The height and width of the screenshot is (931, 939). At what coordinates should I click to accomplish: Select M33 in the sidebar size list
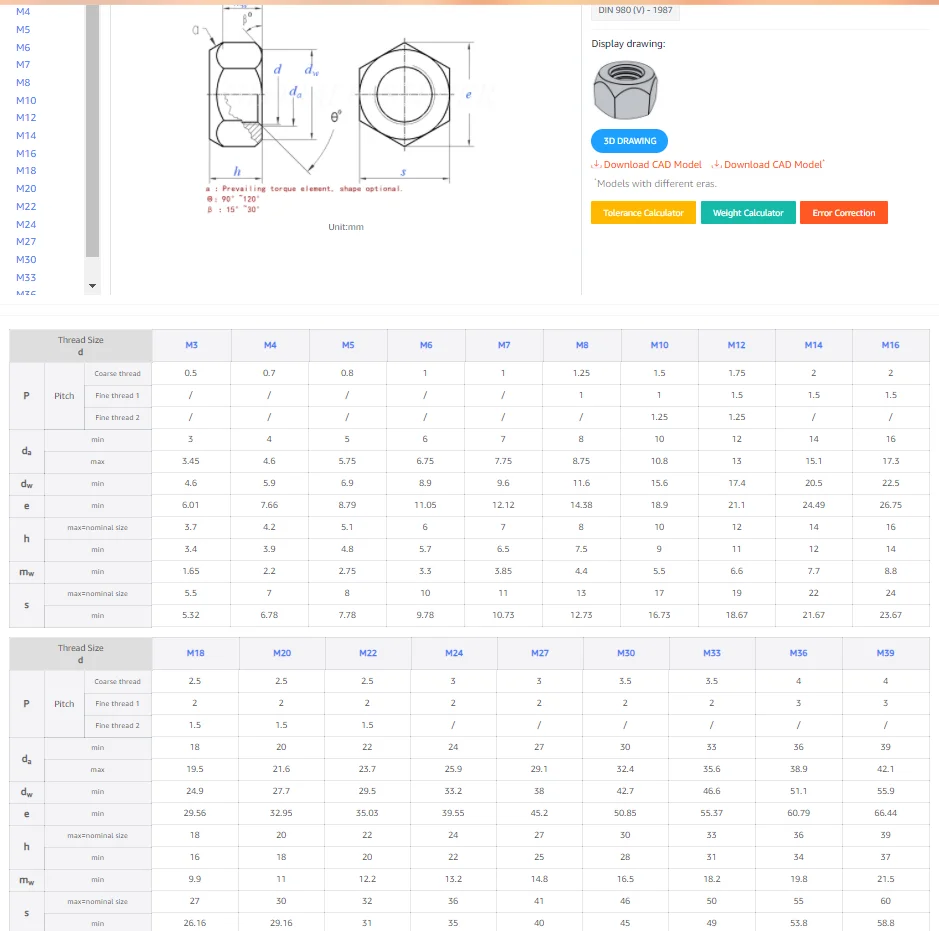click(x=26, y=277)
